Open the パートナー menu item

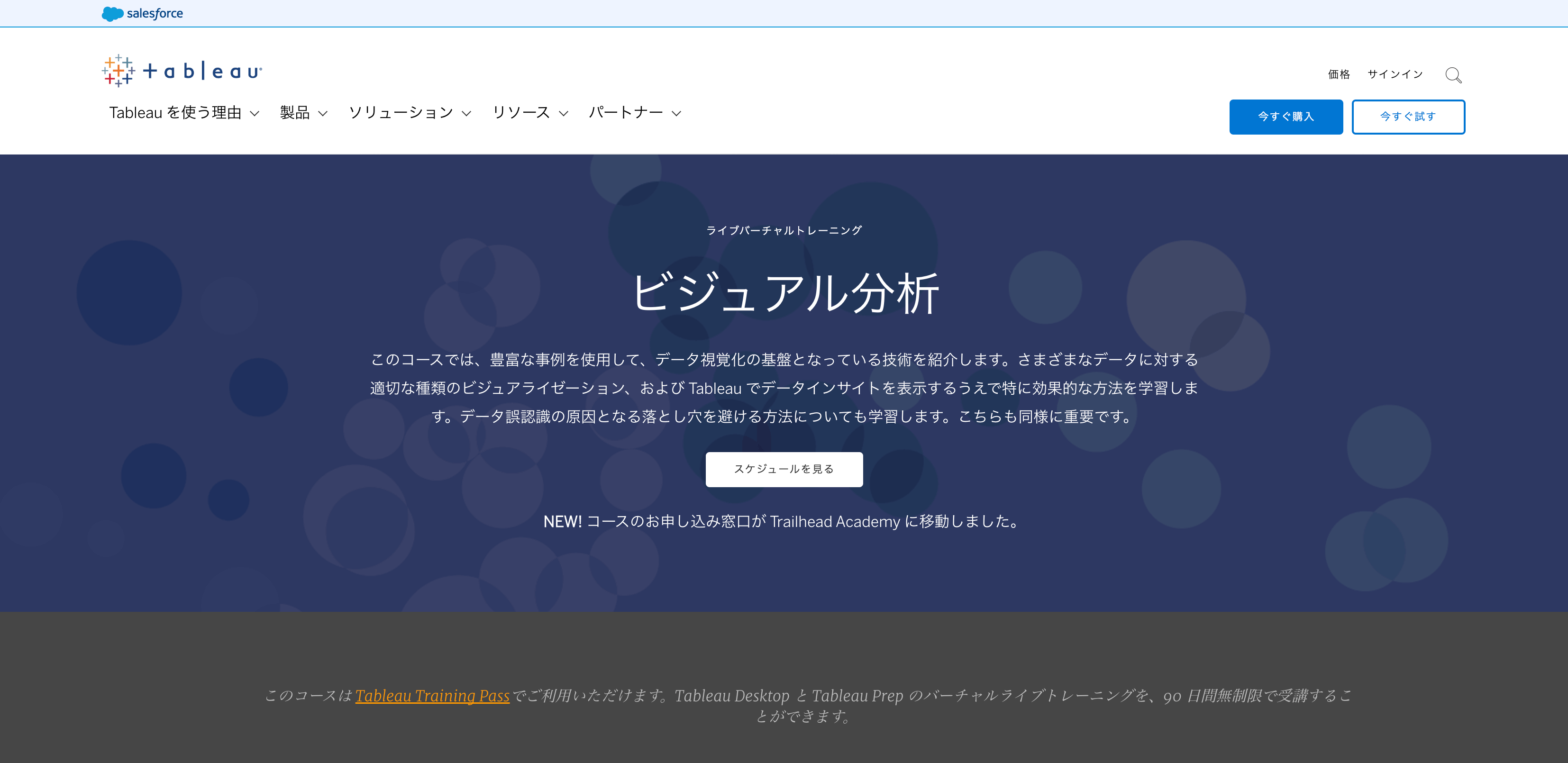(x=626, y=113)
